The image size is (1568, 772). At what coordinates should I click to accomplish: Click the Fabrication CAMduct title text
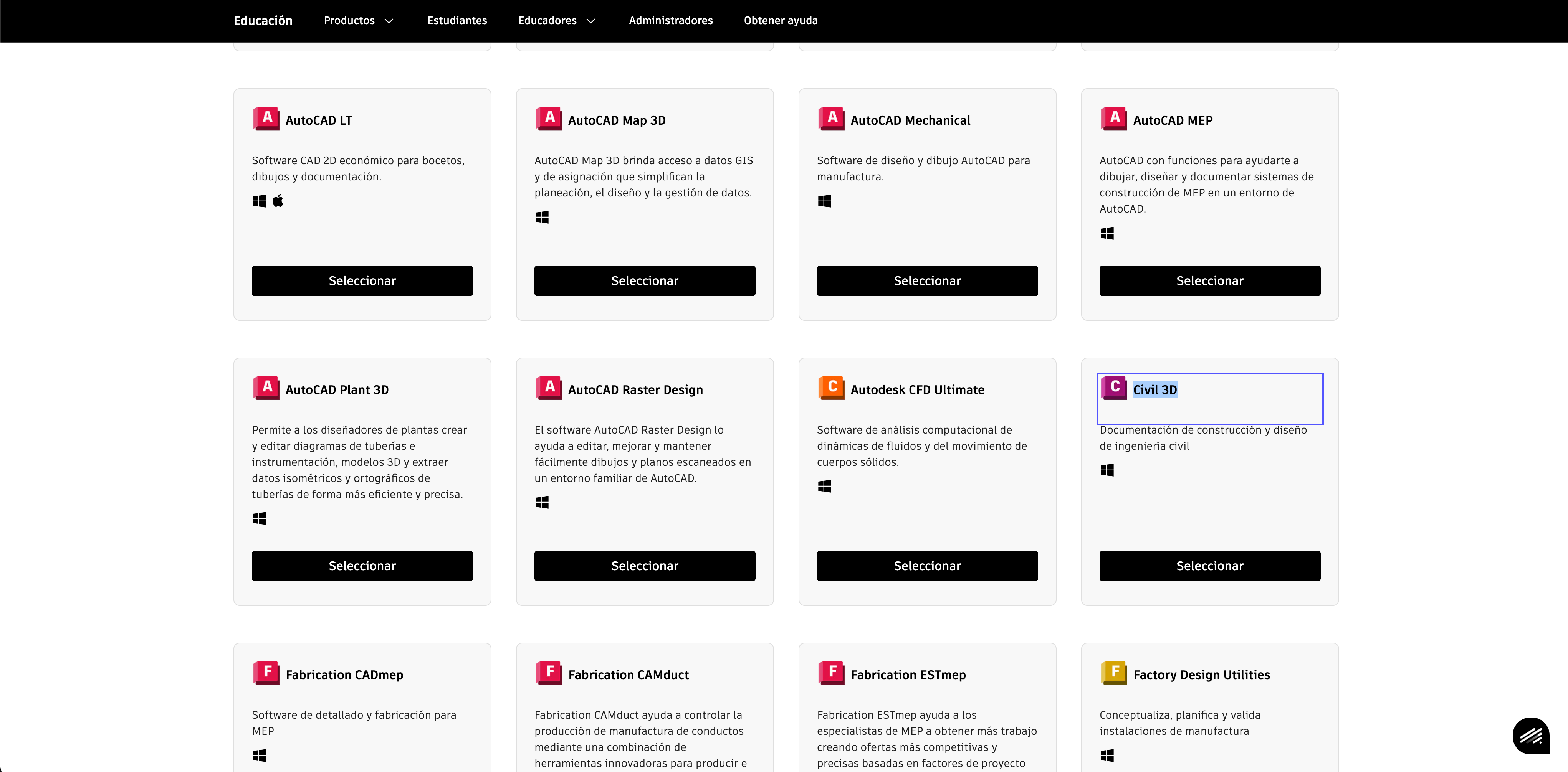[628, 675]
